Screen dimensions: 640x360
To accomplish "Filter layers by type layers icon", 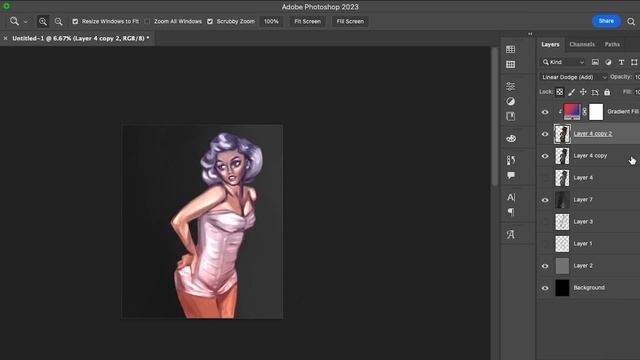I will [621, 62].
